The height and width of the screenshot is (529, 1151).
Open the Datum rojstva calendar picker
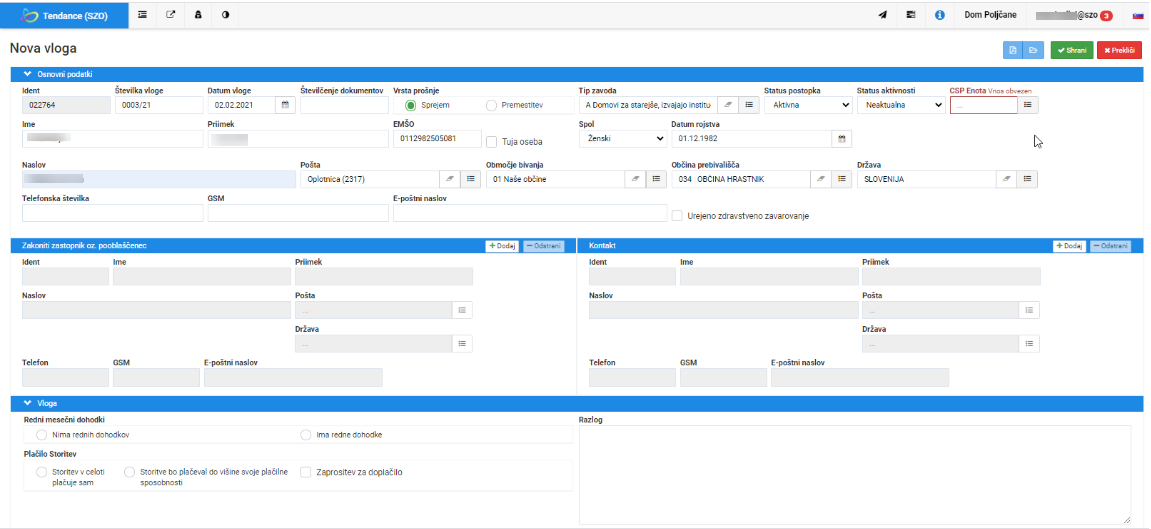[842, 139]
